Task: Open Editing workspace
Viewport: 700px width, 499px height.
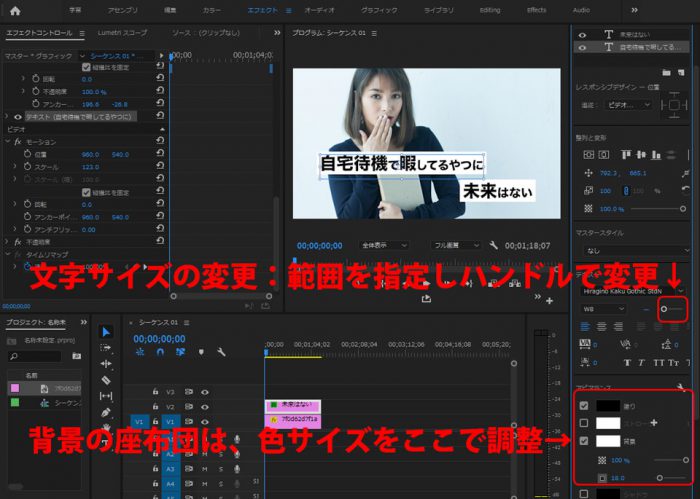Action: point(490,10)
